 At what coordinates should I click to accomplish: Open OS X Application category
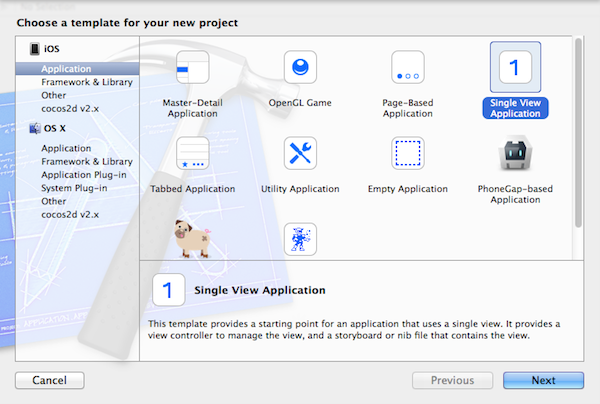66,148
